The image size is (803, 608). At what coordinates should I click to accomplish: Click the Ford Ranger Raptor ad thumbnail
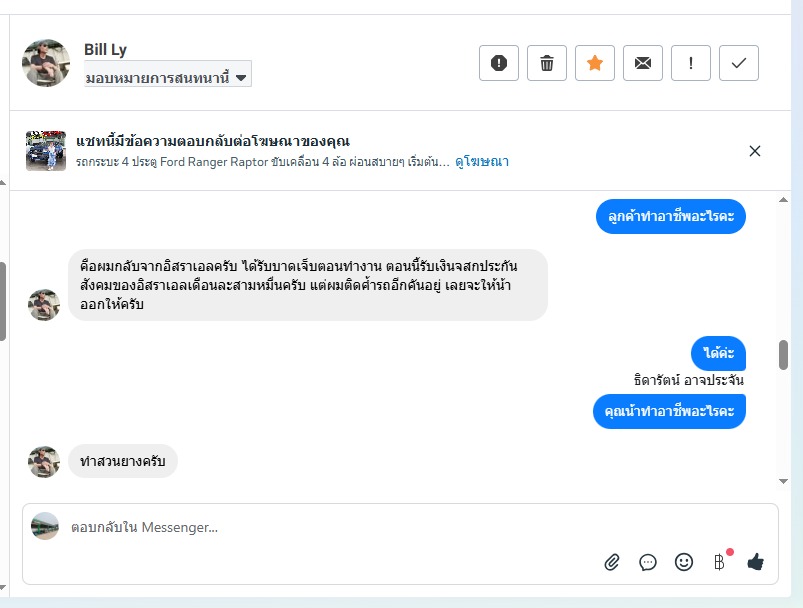click(46, 151)
